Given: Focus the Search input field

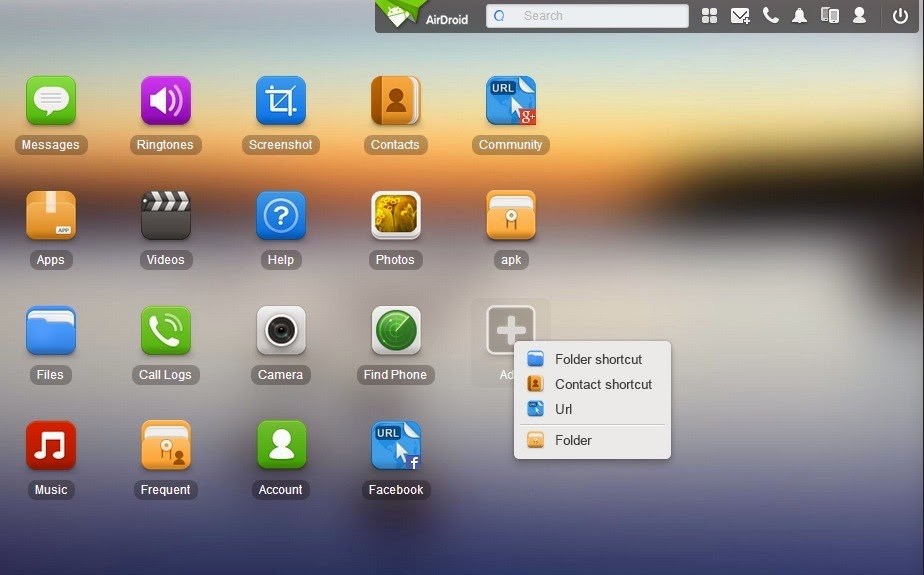Looking at the screenshot, I should (587, 16).
